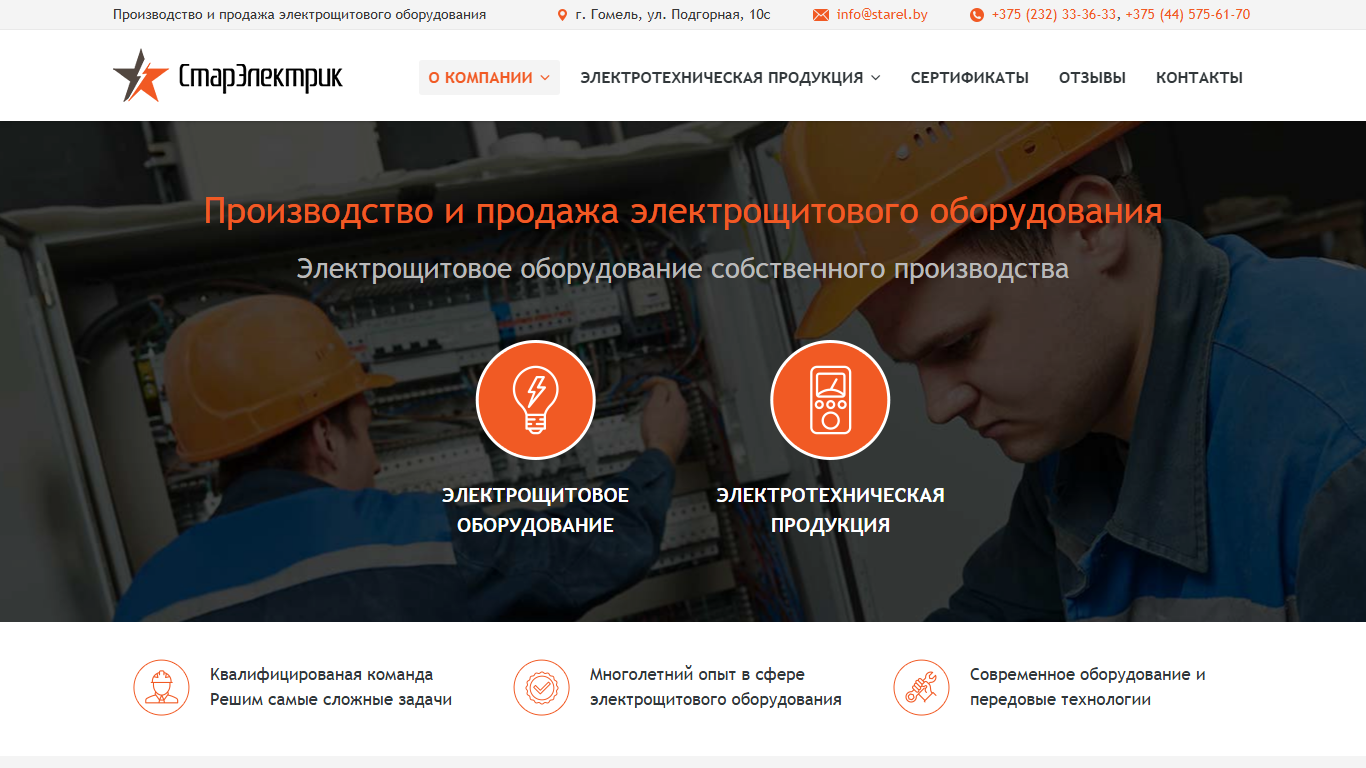Click the text Многолетний опыт в сфере
This screenshot has height=768, width=1366.
click(697, 675)
